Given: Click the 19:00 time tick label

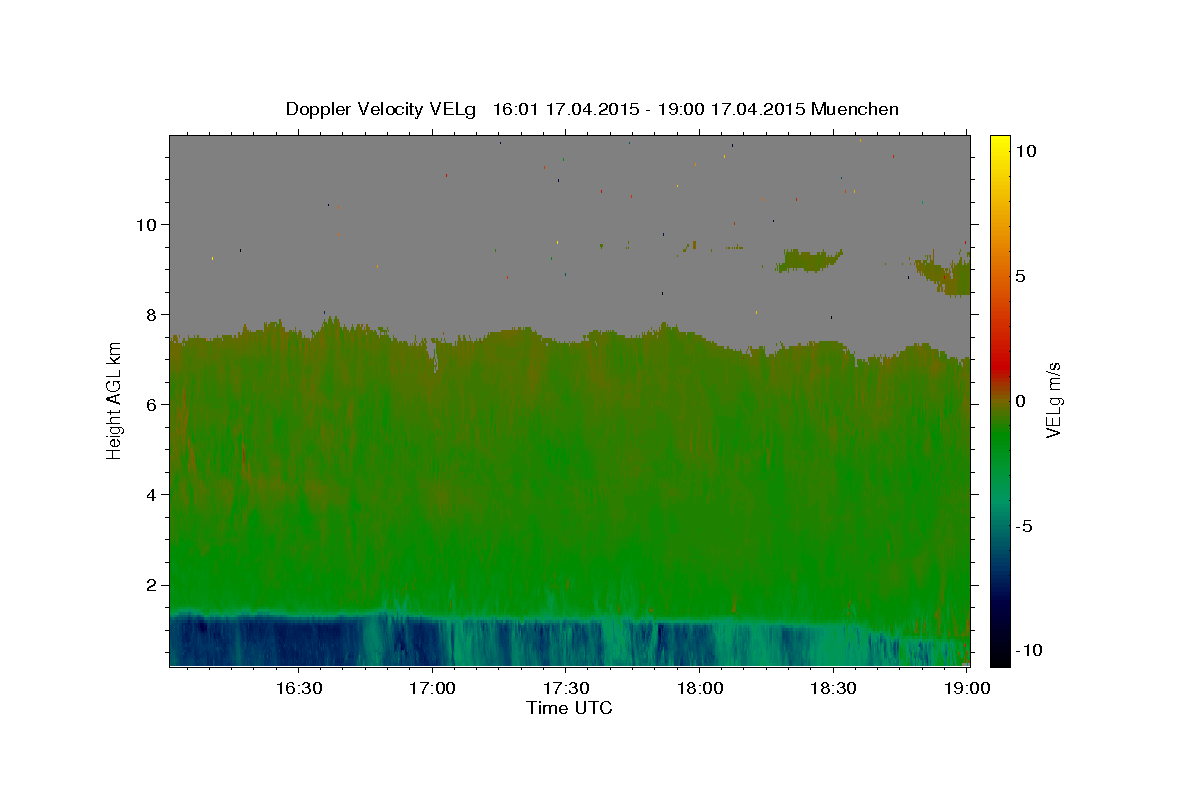Looking at the screenshot, I should 967,688.
